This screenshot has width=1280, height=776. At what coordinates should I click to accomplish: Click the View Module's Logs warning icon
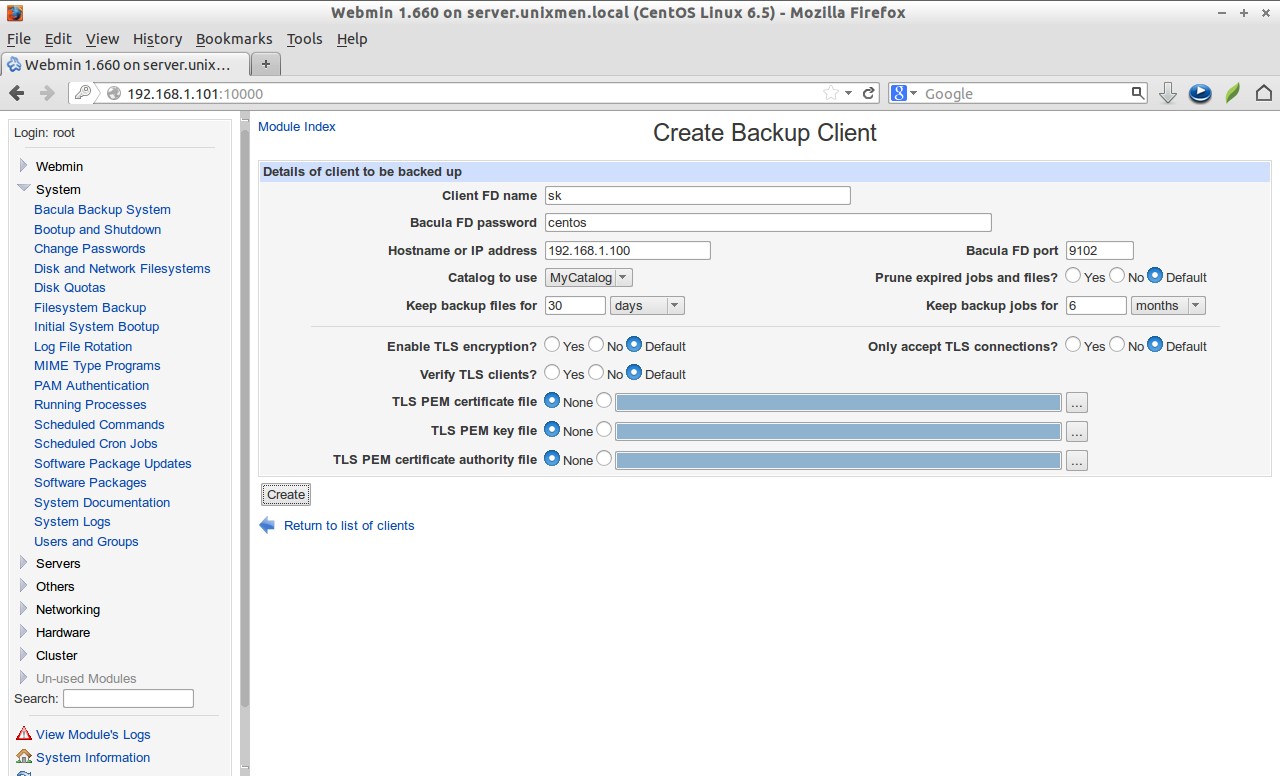click(24, 734)
